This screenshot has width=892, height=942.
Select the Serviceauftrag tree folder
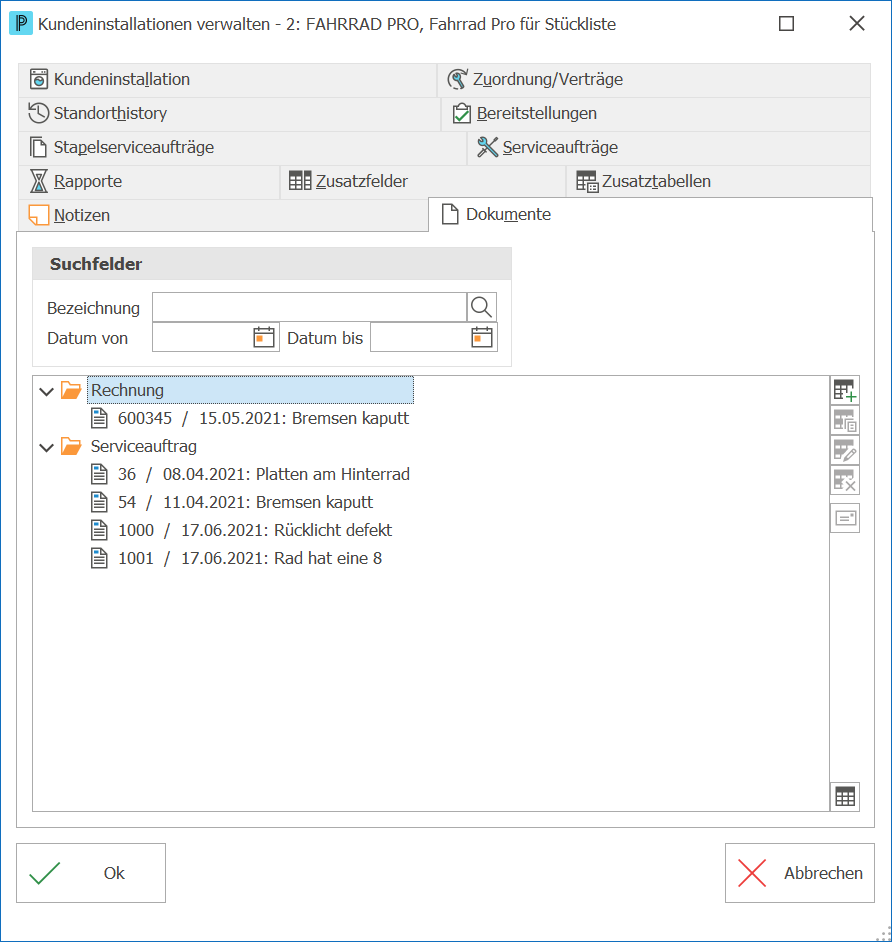coord(144,446)
